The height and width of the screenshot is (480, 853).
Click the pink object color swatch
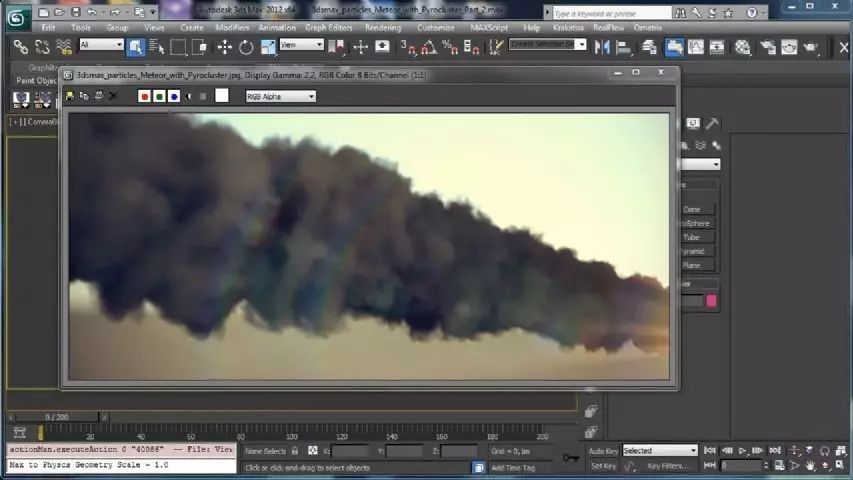(x=711, y=301)
